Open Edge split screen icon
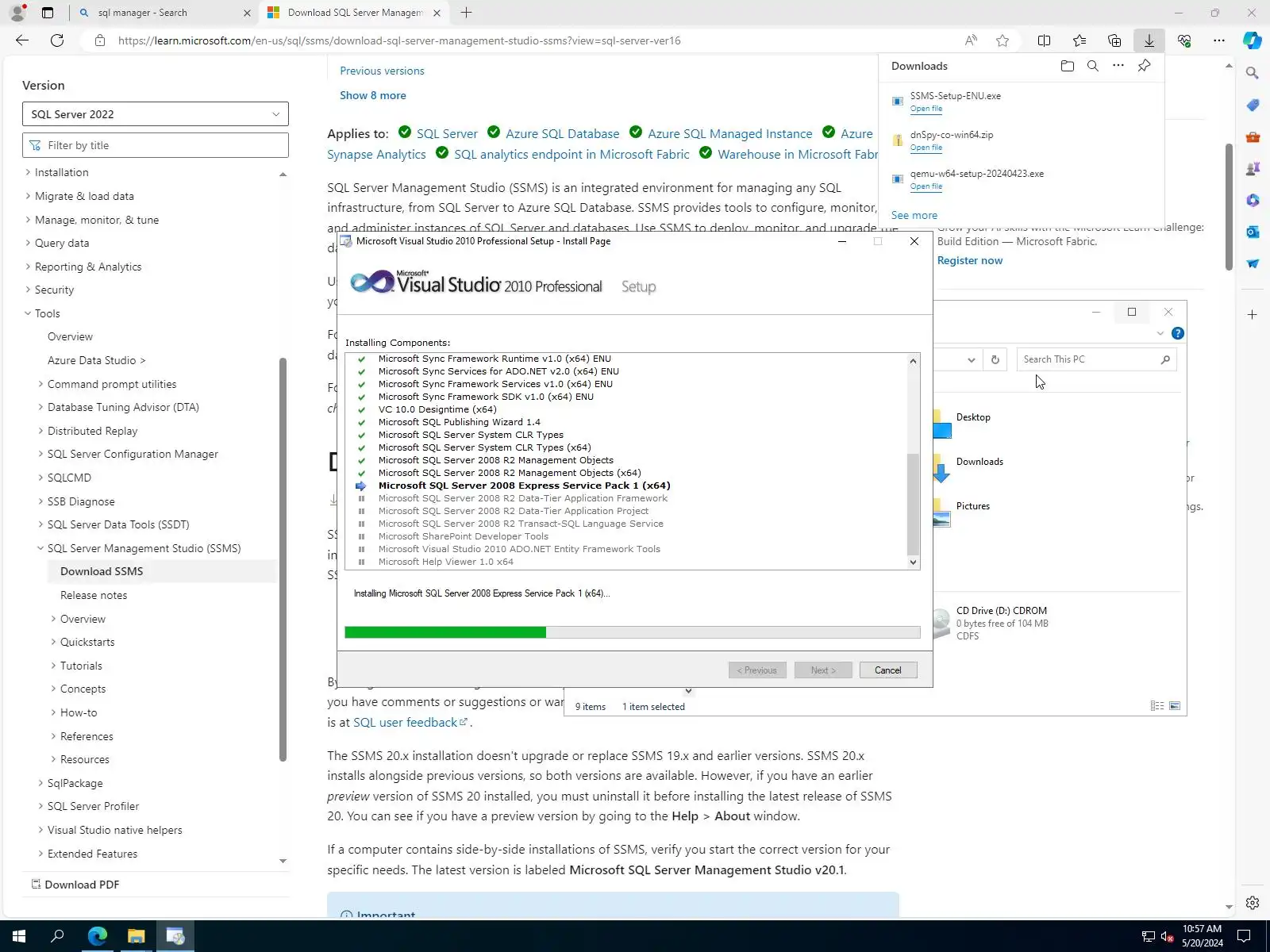The width and height of the screenshot is (1270, 952). tap(1045, 40)
